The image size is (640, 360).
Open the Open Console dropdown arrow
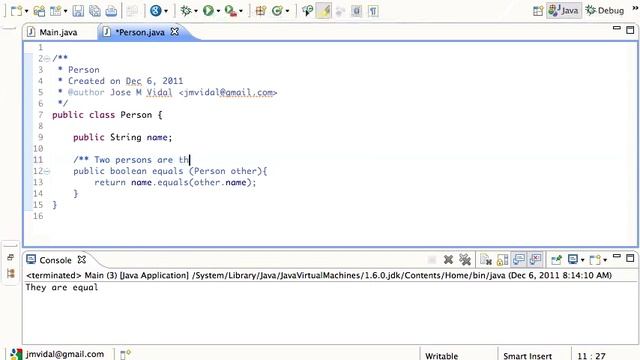[x=605, y=260]
